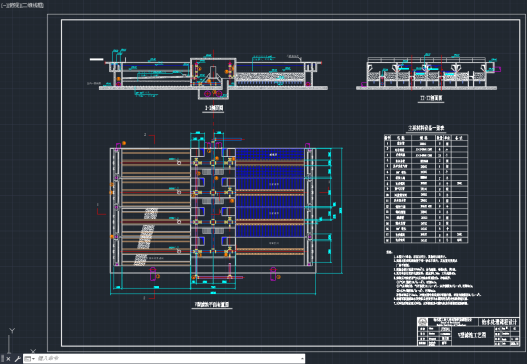Select the UCS icon with Y axis

tap(20, 341)
